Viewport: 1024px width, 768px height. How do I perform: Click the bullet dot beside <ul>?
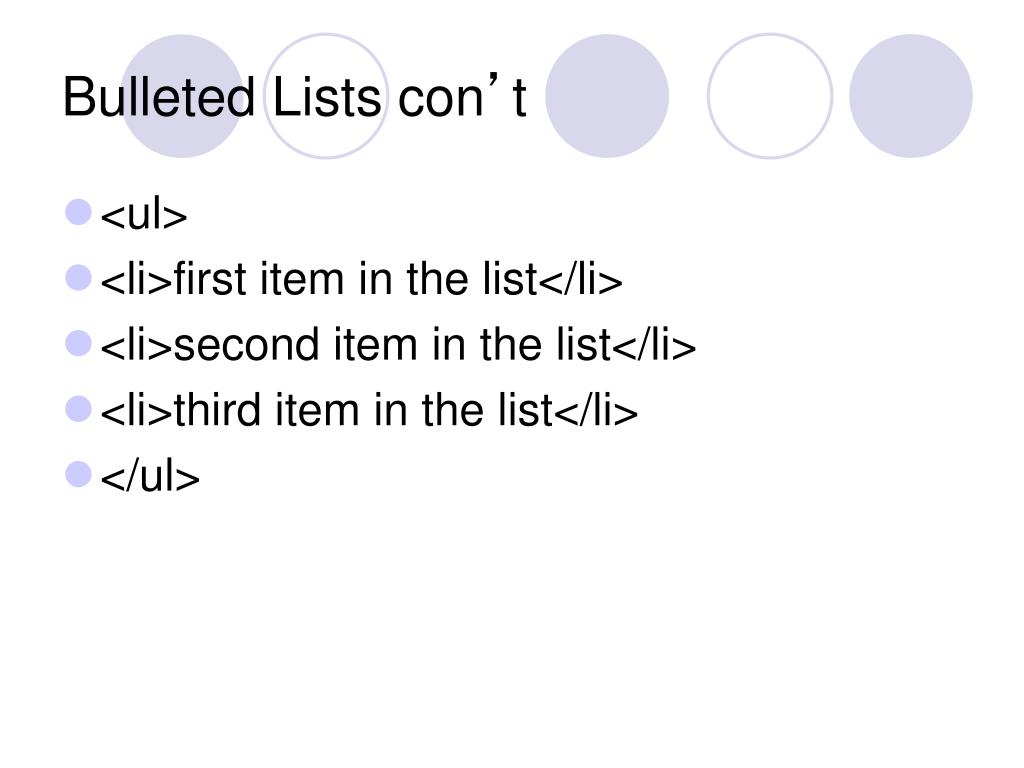click(x=78, y=212)
